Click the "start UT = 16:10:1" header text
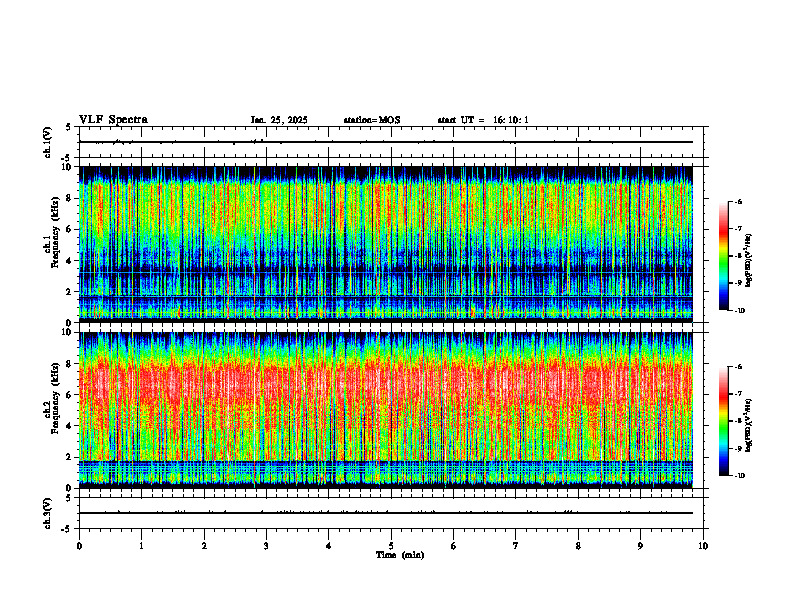792x612 pixels. coord(483,120)
